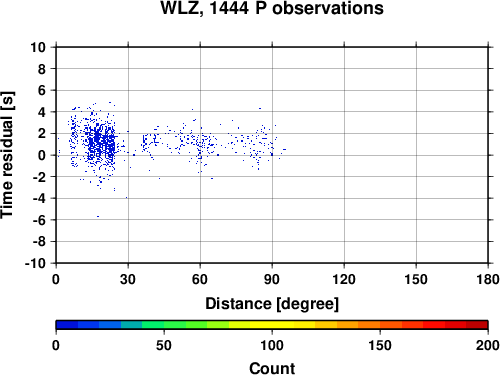Click the y-axis tick label '-6'
500x375 pixels.
coord(39,220)
